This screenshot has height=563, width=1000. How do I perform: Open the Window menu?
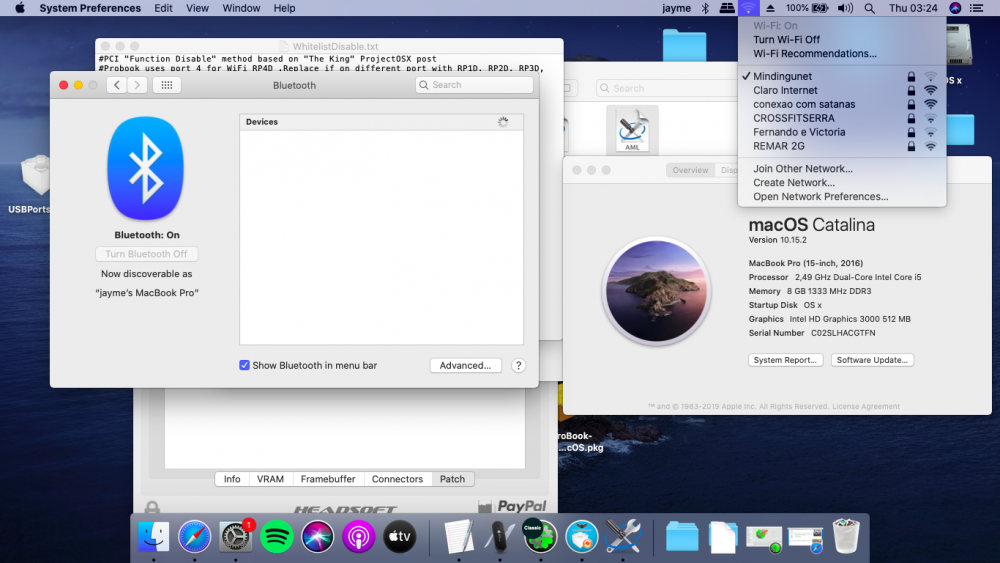241,8
